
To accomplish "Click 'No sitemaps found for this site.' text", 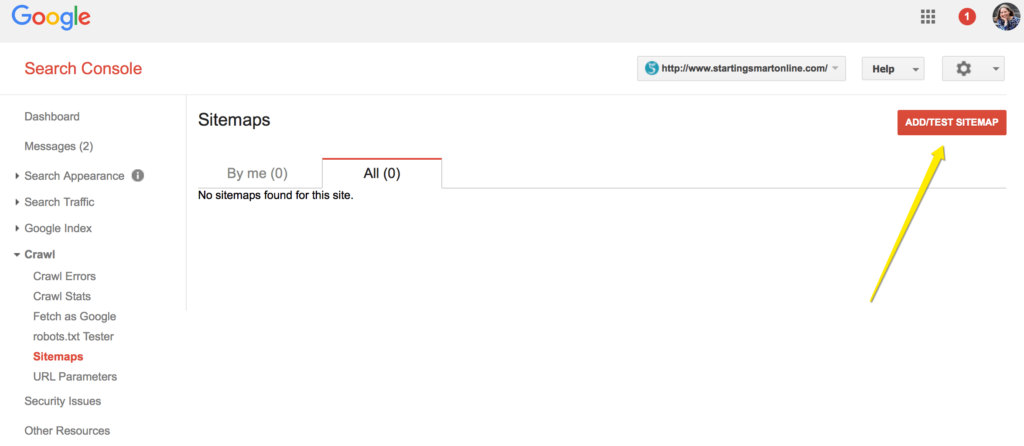I will (276, 195).
